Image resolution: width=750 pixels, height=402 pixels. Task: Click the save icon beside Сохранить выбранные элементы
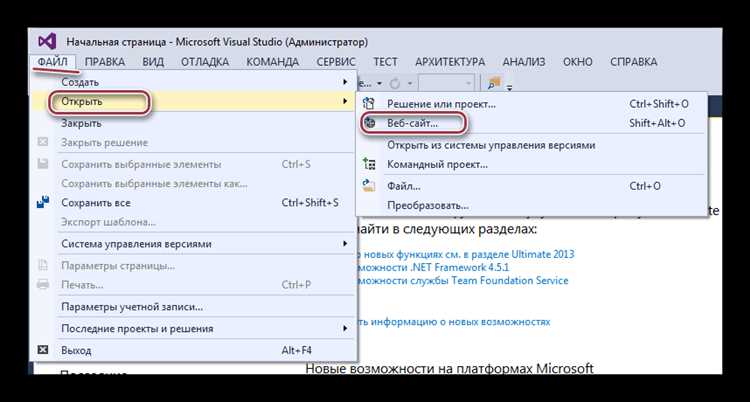coord(43,164)
